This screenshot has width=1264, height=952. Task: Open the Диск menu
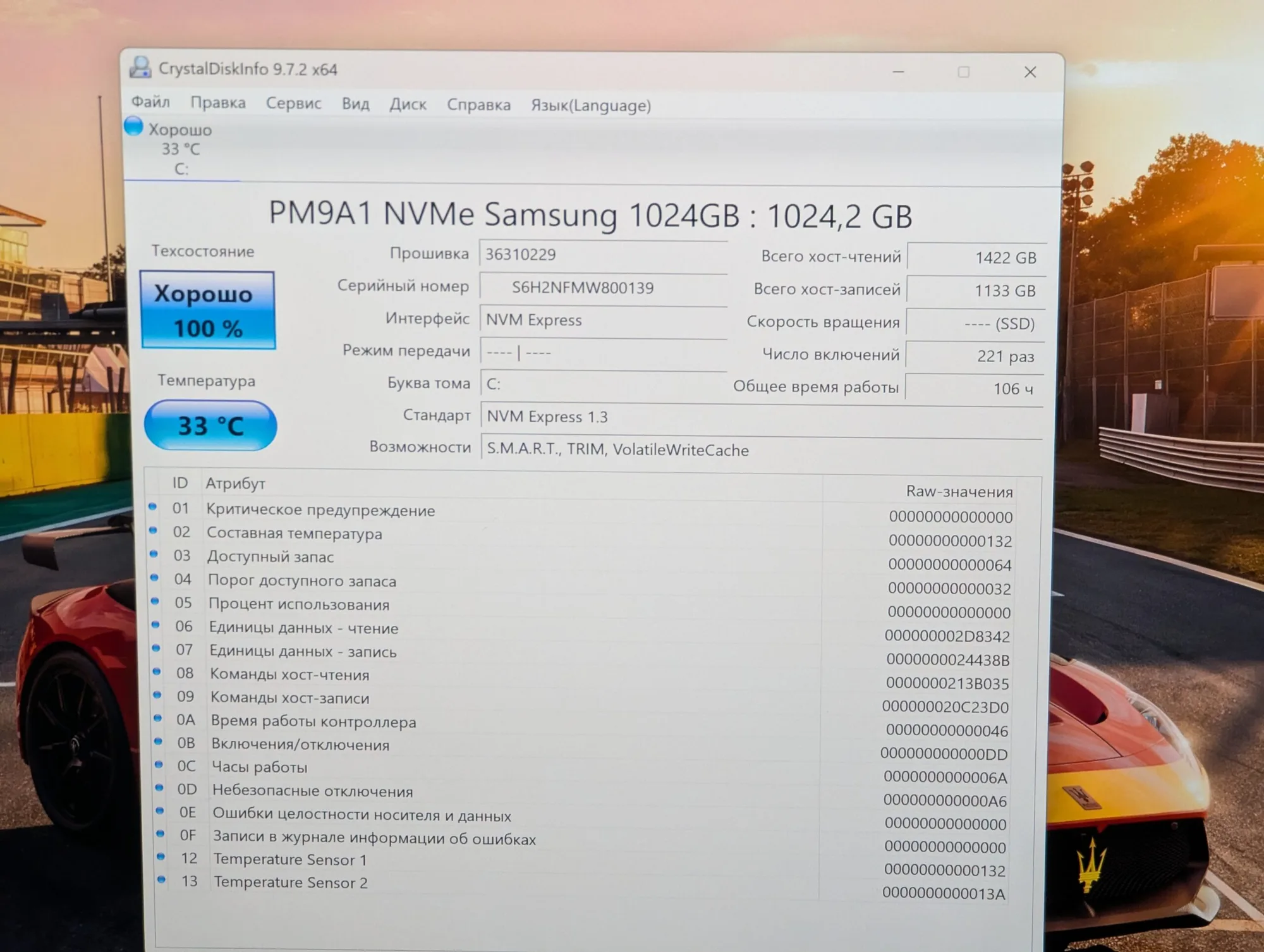(408, 104)
